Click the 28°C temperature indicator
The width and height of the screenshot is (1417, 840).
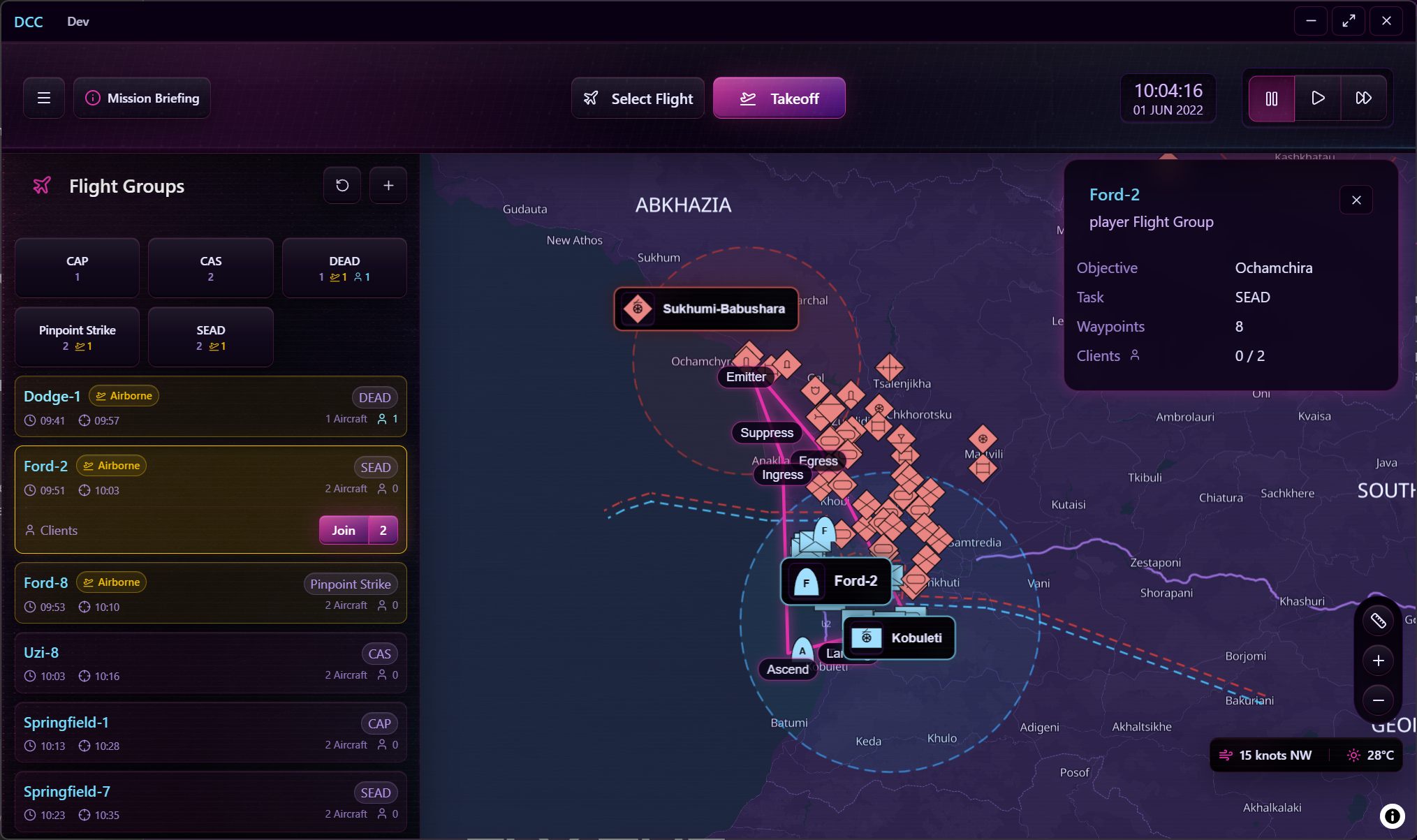(x=1371, y=755)
